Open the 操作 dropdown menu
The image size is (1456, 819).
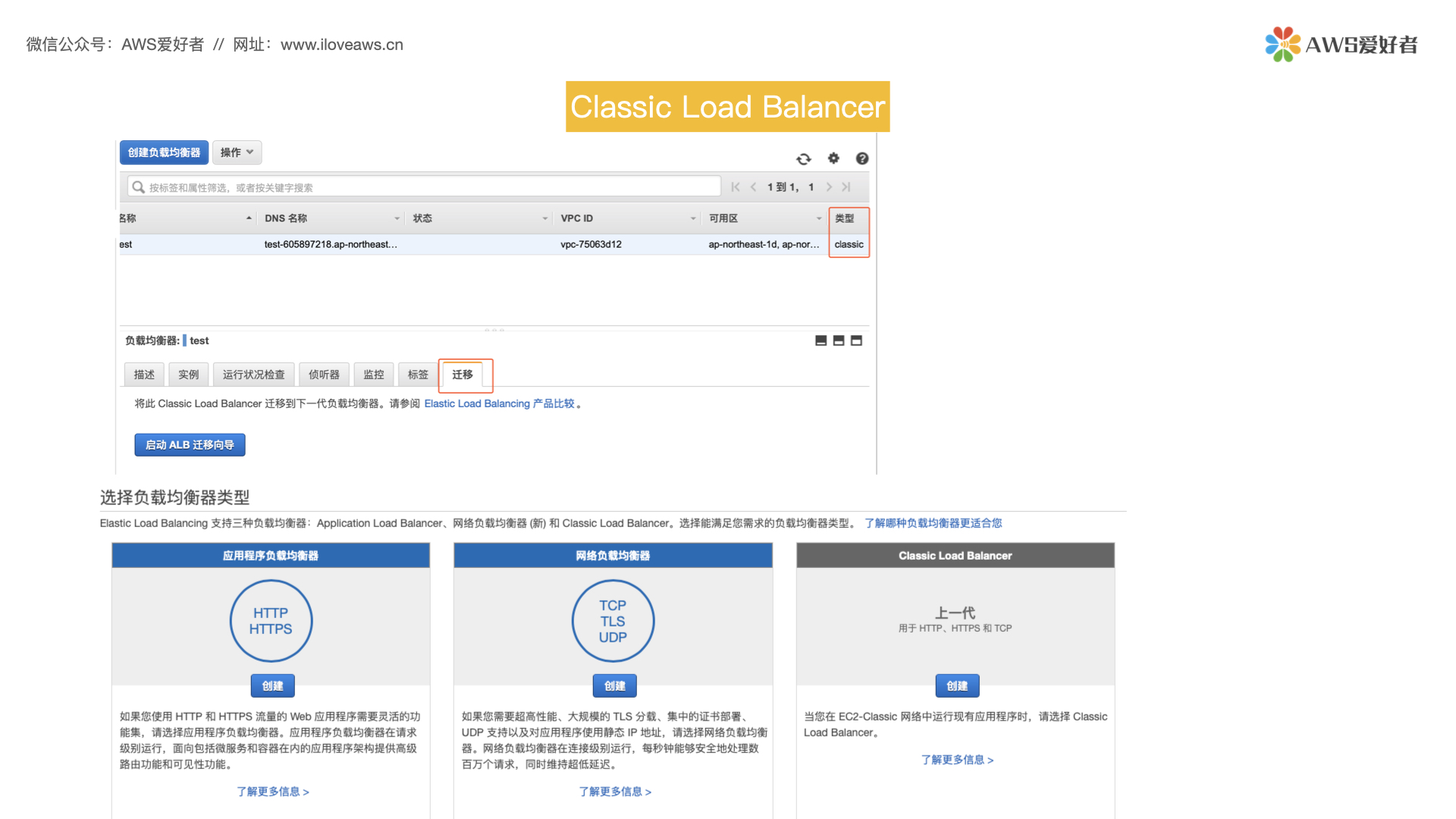coord(237,152)
